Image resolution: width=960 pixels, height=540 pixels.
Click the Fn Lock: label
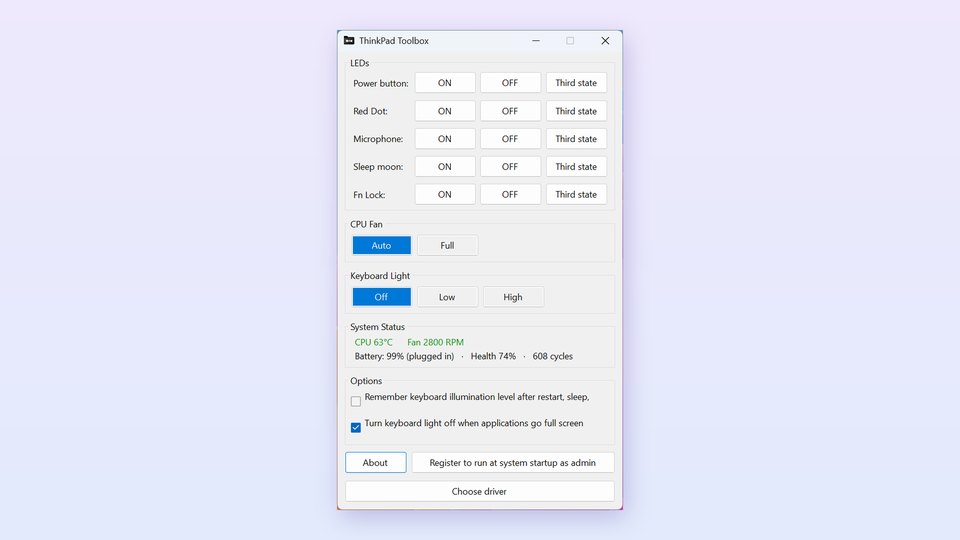coord(369,195)
